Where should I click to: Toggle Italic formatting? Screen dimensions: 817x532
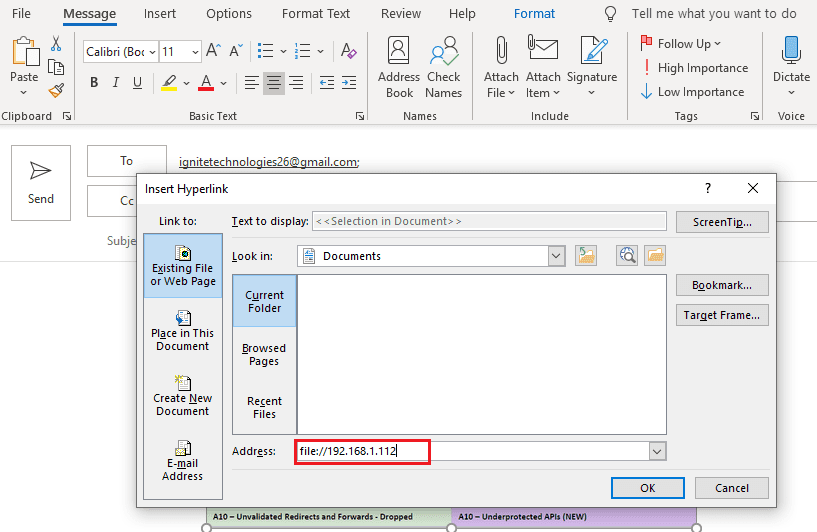click(116, 82)
